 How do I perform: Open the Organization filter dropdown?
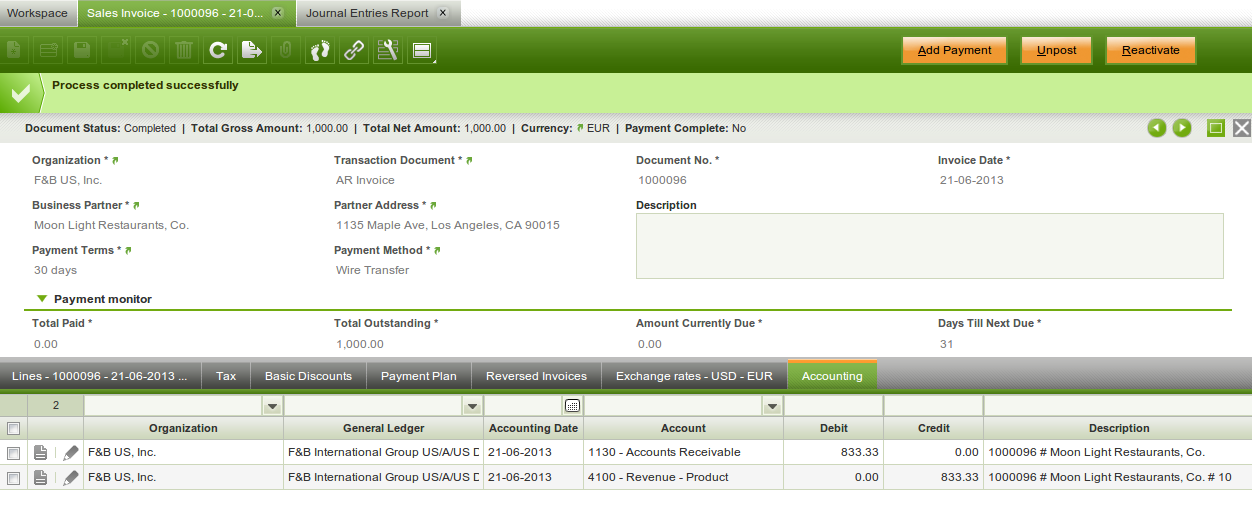click(271, 406)
